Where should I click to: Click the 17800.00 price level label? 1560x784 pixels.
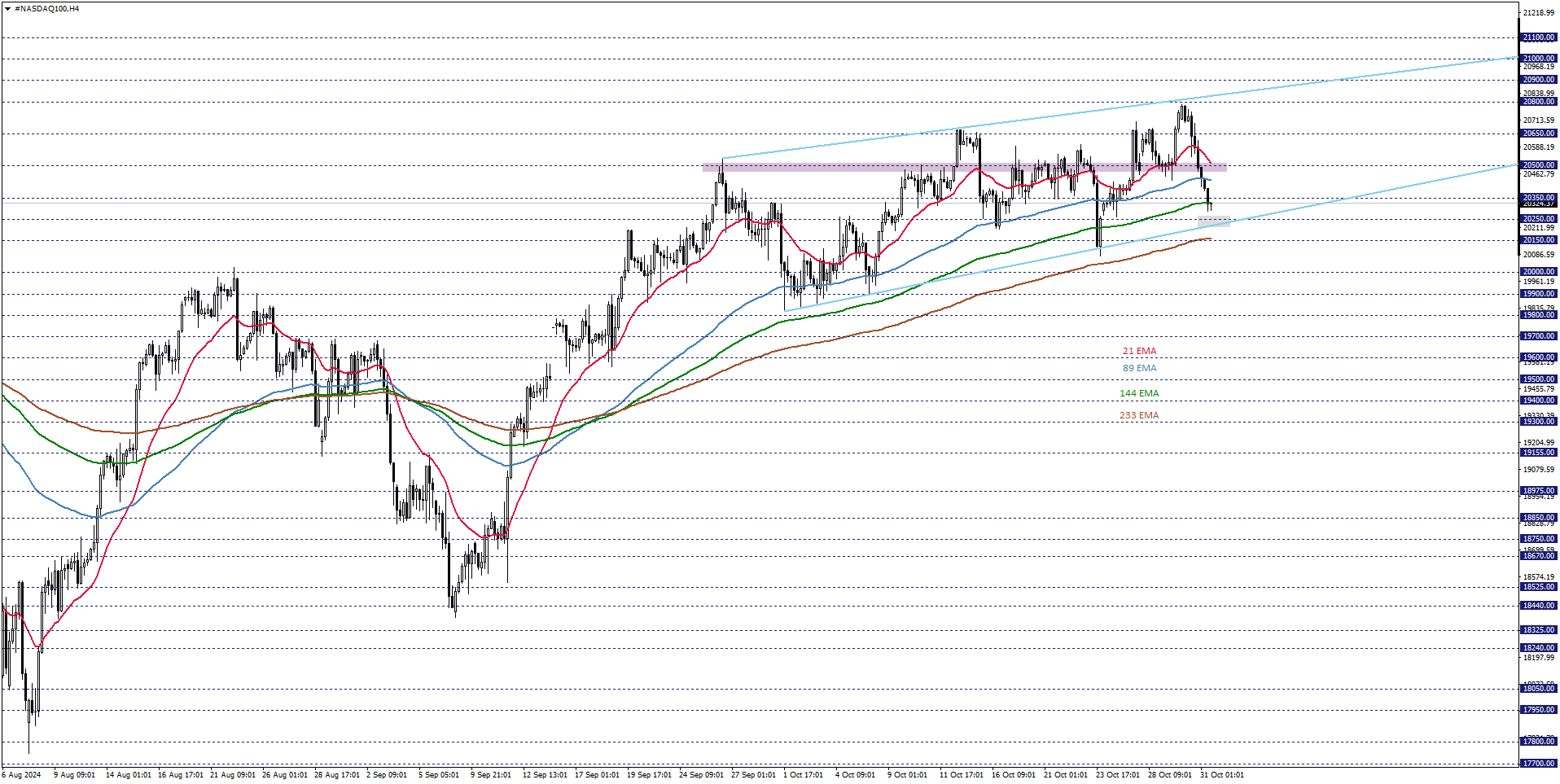coord(1539,742)
